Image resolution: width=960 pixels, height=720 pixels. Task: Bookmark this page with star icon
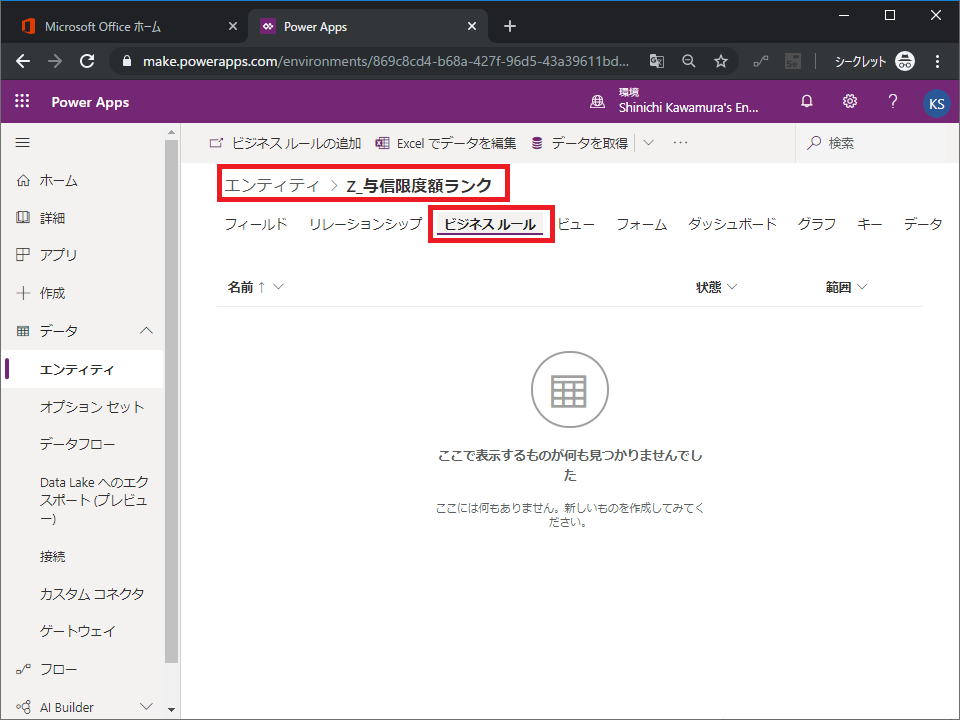click(720, 61)
